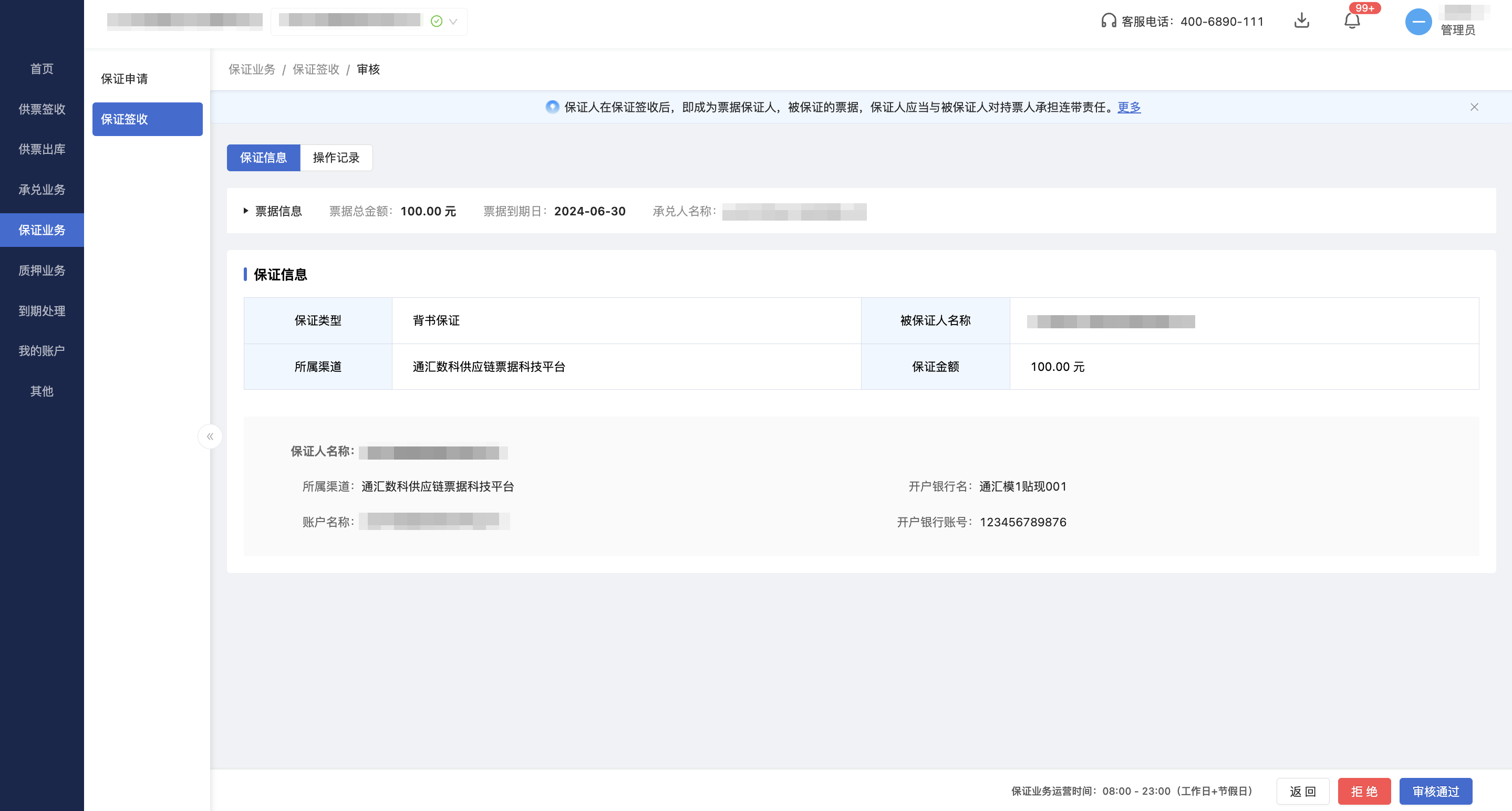
Task: Click the info icon in the notice banner
Action: click(552, 107)
